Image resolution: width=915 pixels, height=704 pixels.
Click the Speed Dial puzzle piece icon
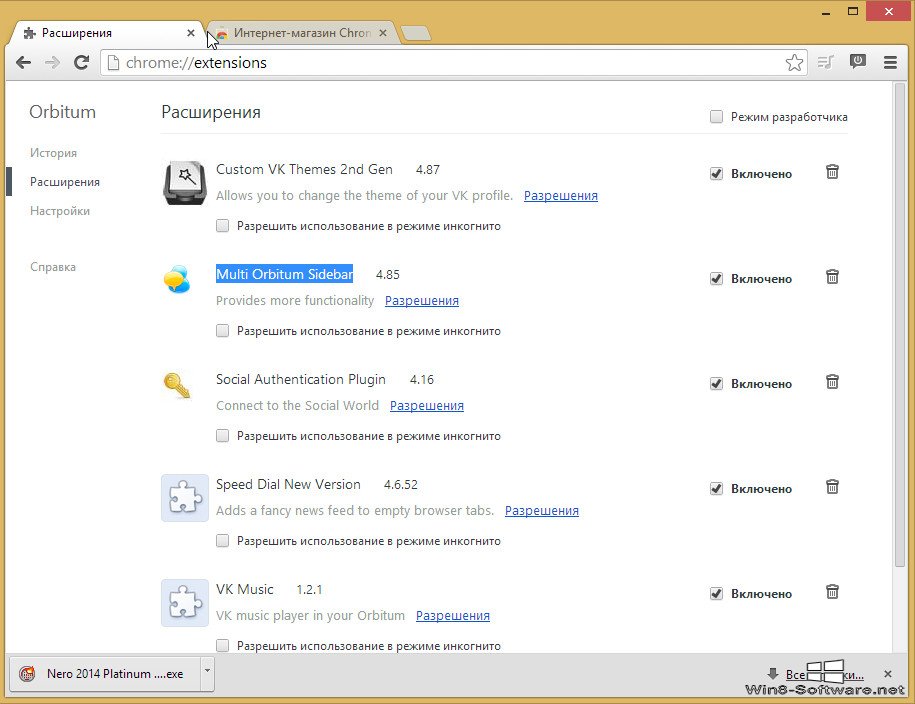(x=184, y=498)
